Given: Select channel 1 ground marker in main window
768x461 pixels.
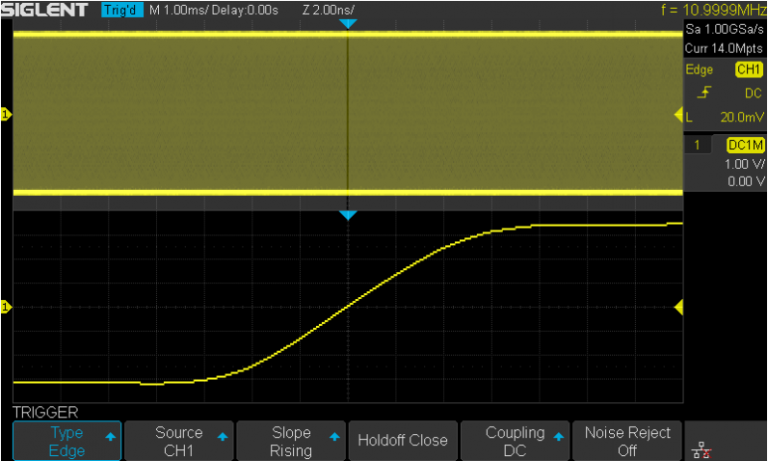Looking at the screenshot, I should 5,116.
